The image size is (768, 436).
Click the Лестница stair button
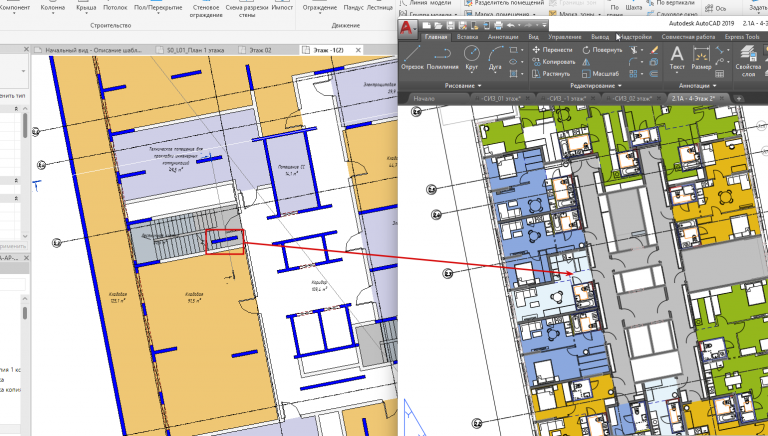click(x=380, y=8)
